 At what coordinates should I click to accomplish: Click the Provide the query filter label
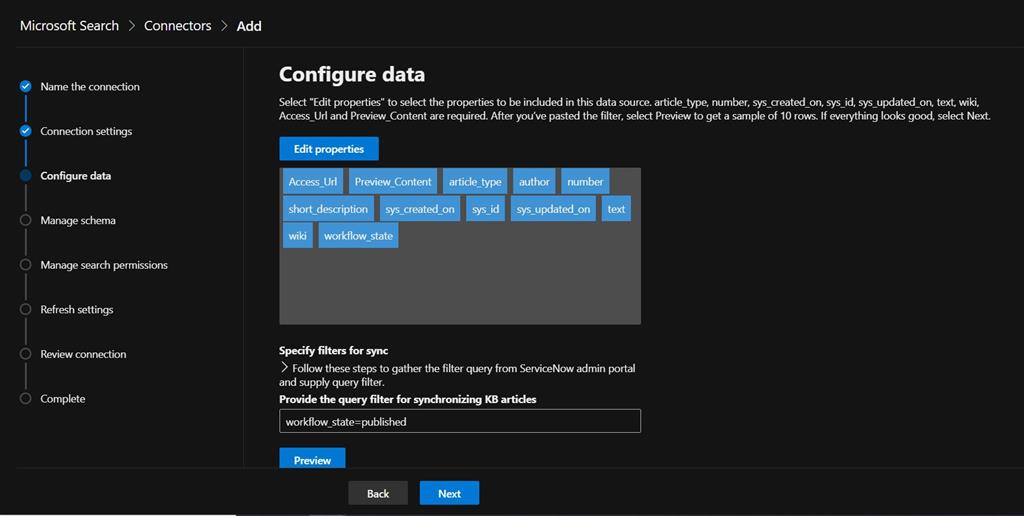coord(408,399)
